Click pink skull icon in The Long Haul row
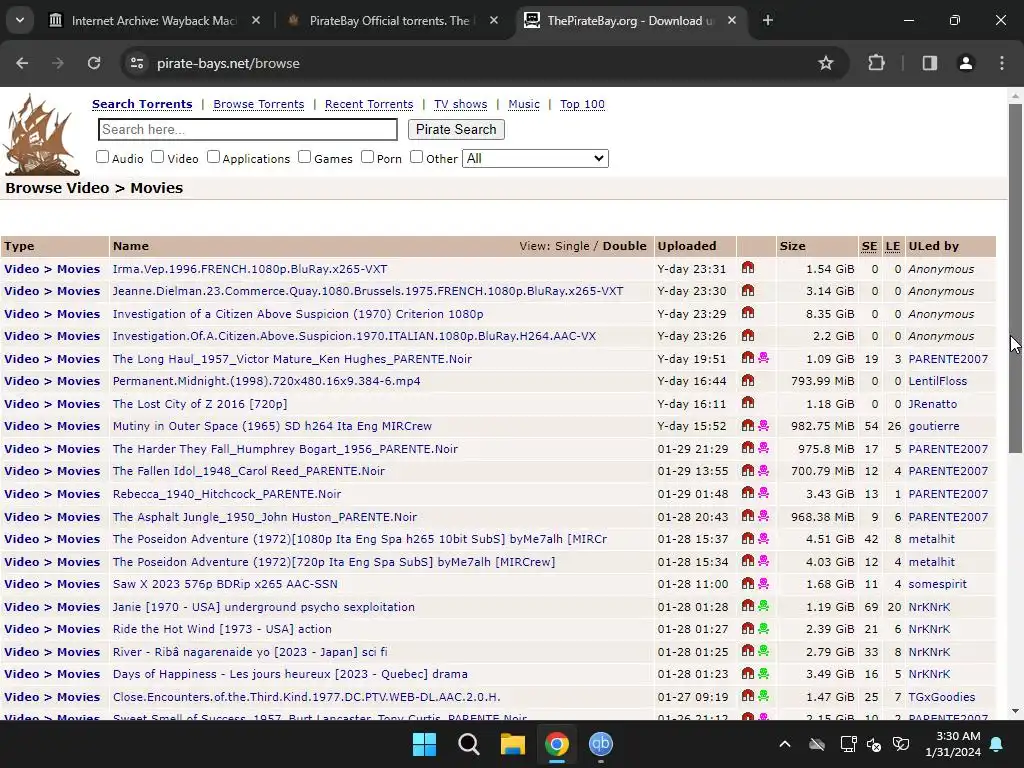Screen dimensions: 1024x768 click(x=763, y=358)
